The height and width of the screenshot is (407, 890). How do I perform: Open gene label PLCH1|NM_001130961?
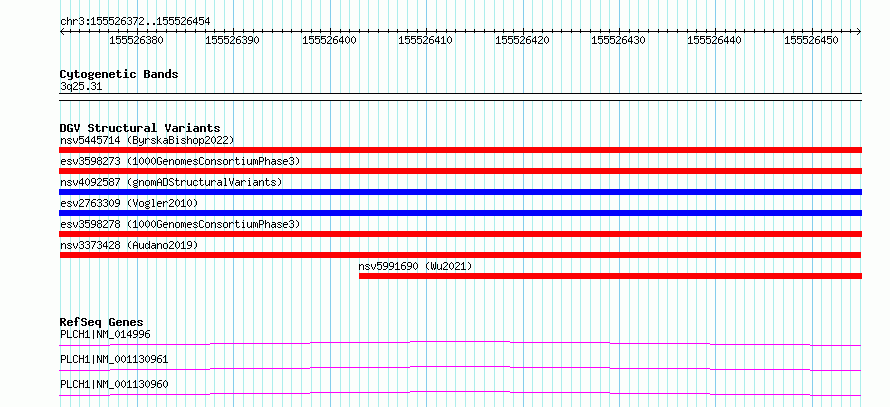coord(114,359)
